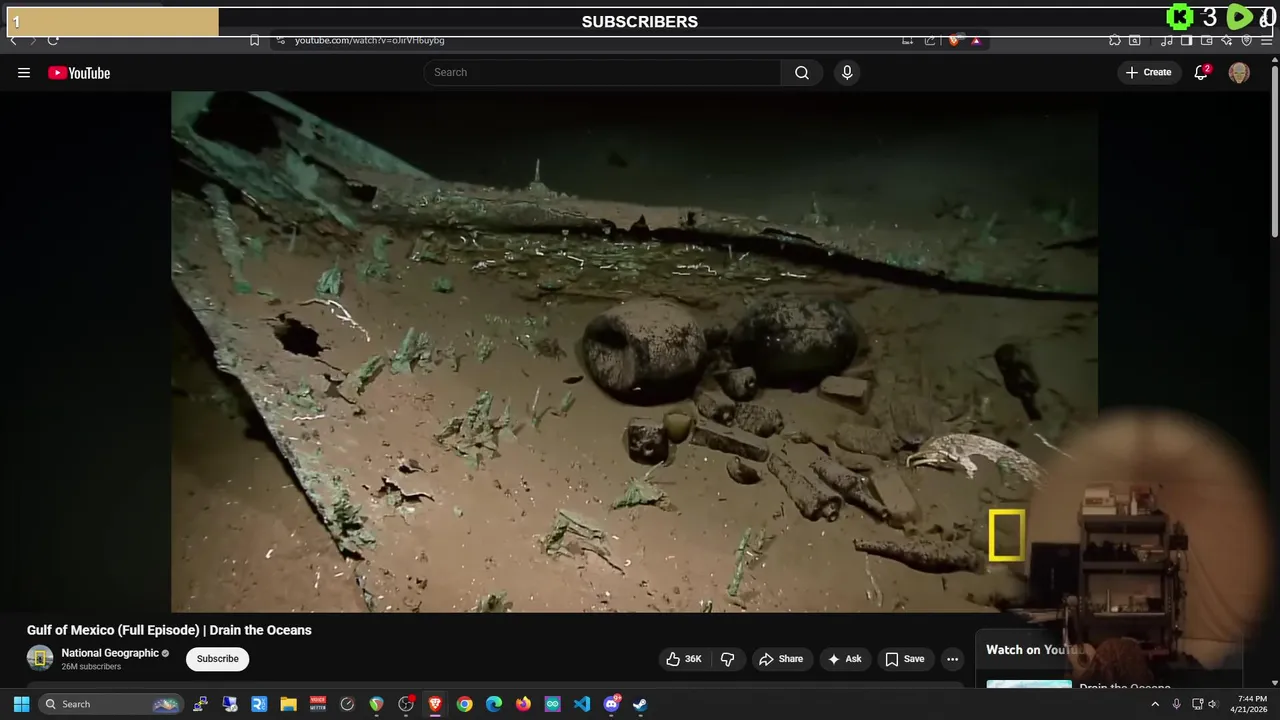Screen dimensions: 1280x720
Task: Subscribe to National Geographic
Action: click(217, 658)
